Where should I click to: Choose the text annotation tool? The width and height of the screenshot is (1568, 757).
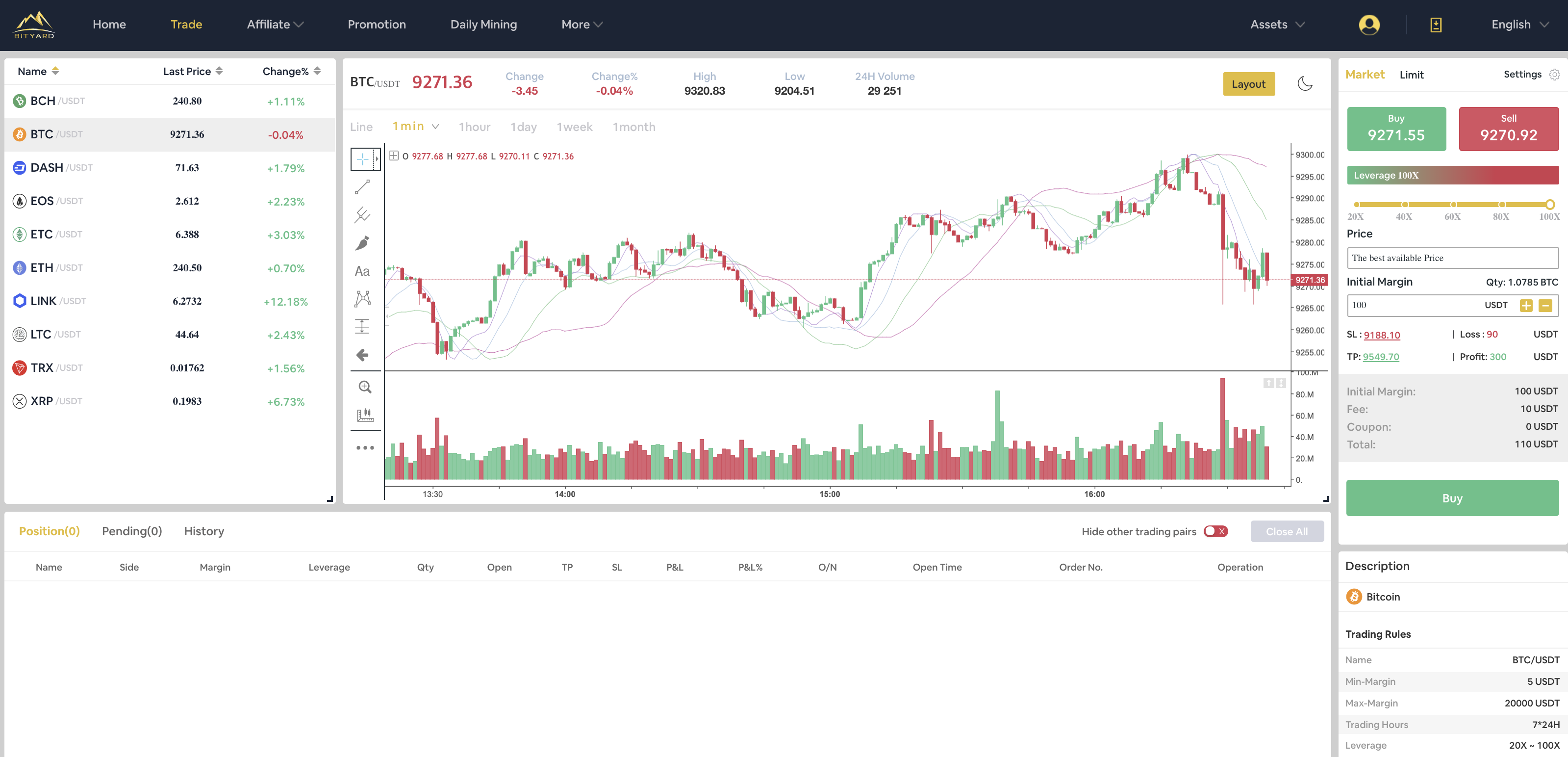362,271
